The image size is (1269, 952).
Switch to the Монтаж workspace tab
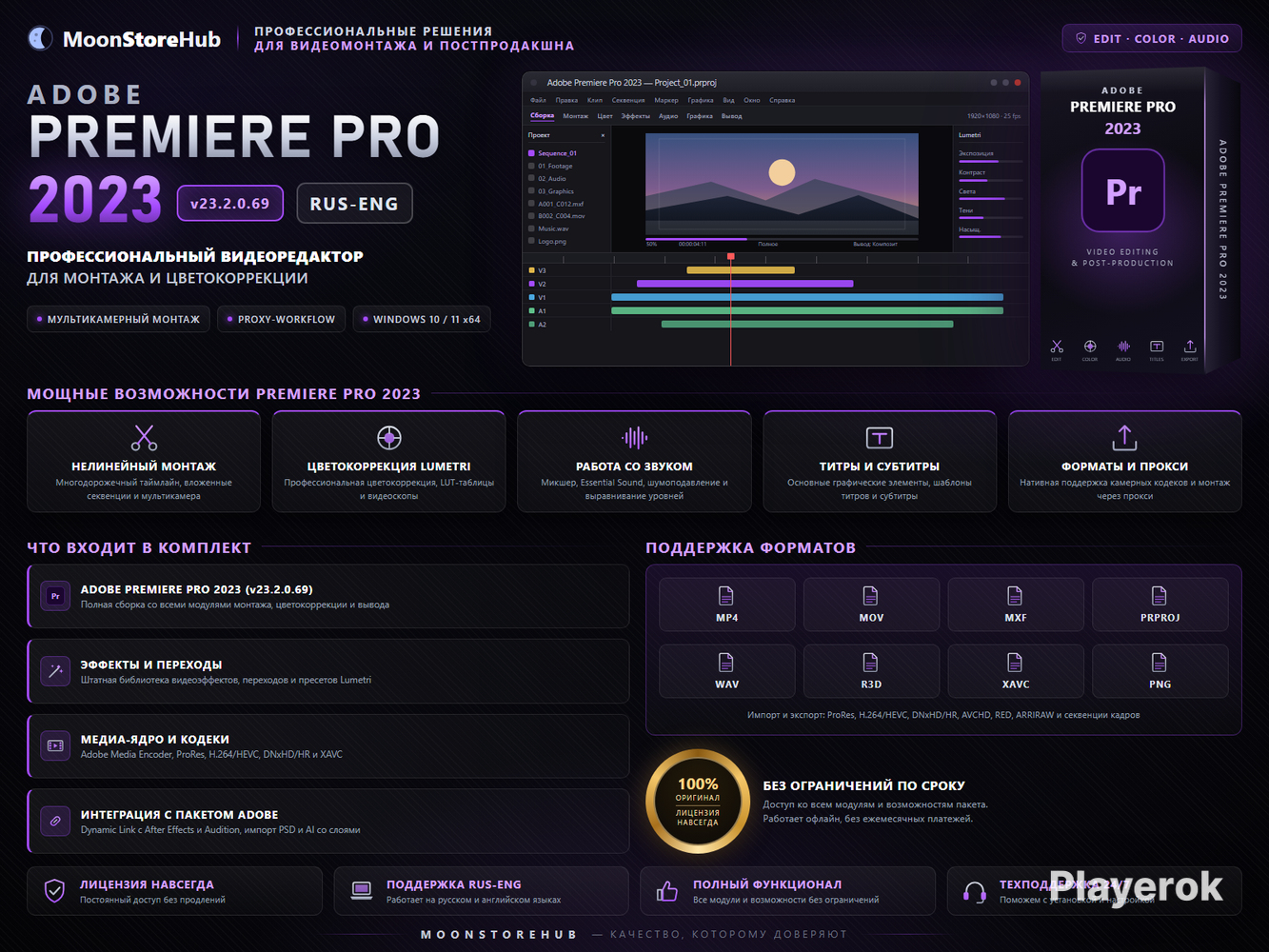pos(576,116)
